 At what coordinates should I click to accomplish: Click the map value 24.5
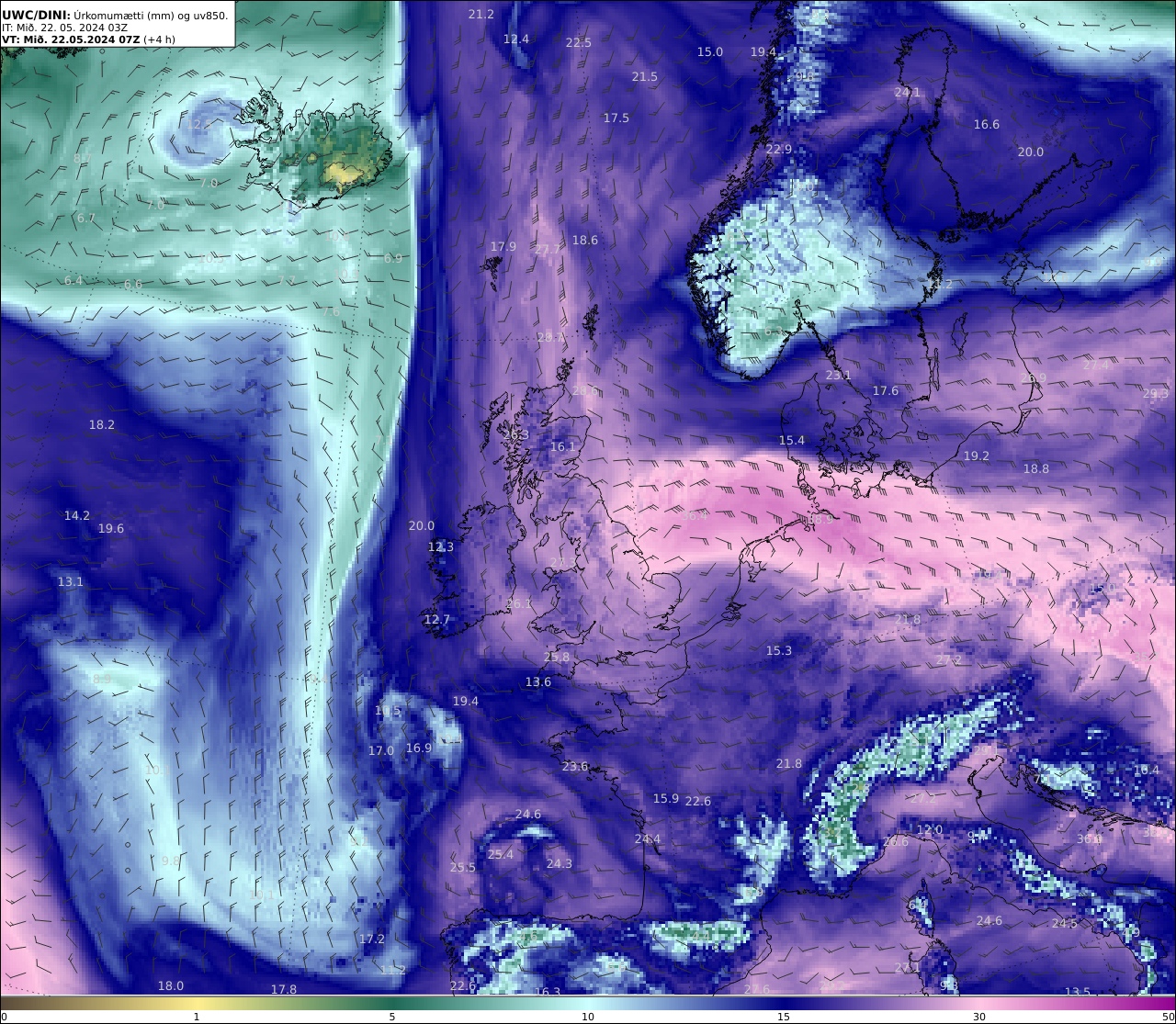point(1065,923)
